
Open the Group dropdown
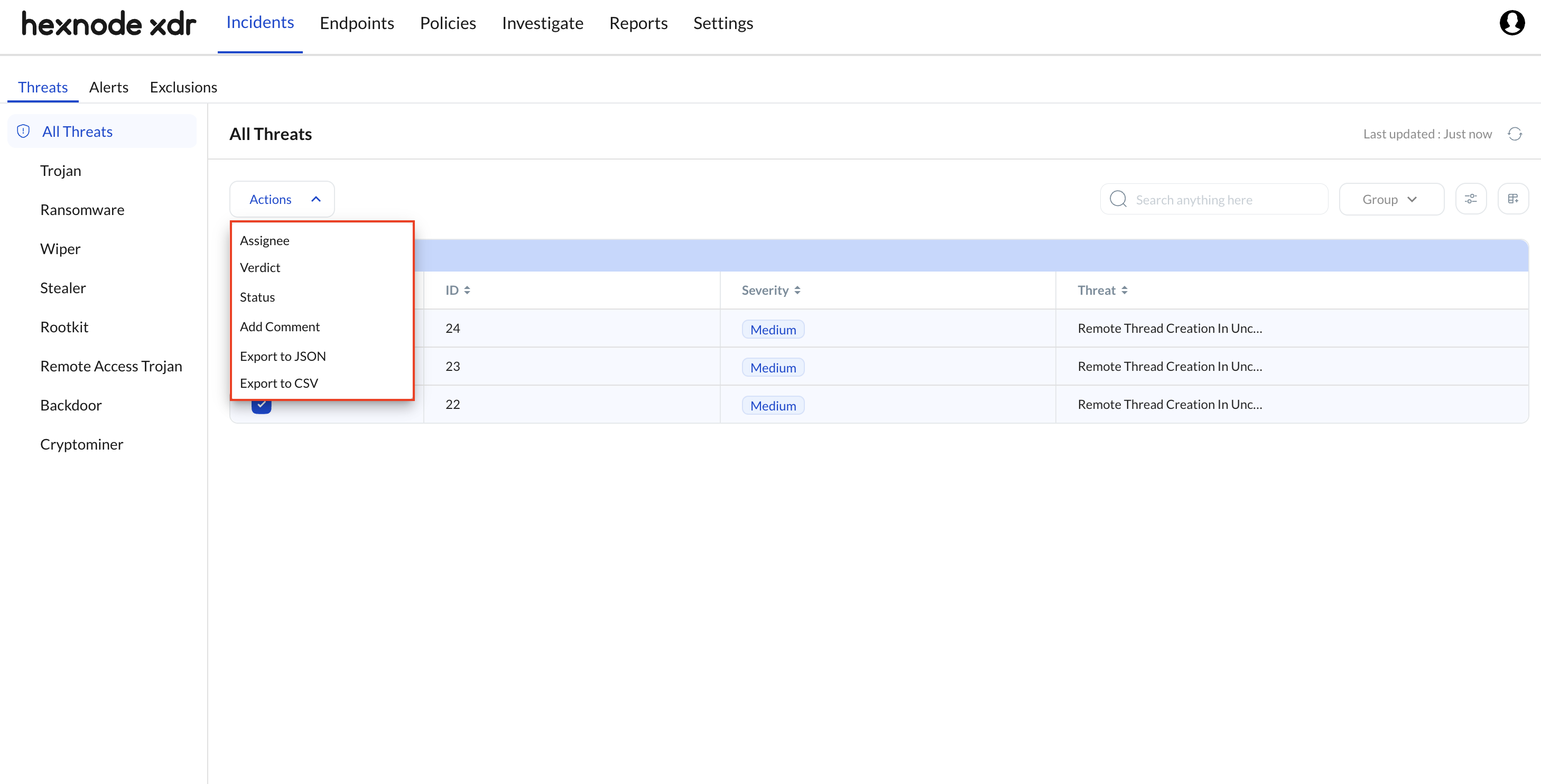coord(1391,199)
